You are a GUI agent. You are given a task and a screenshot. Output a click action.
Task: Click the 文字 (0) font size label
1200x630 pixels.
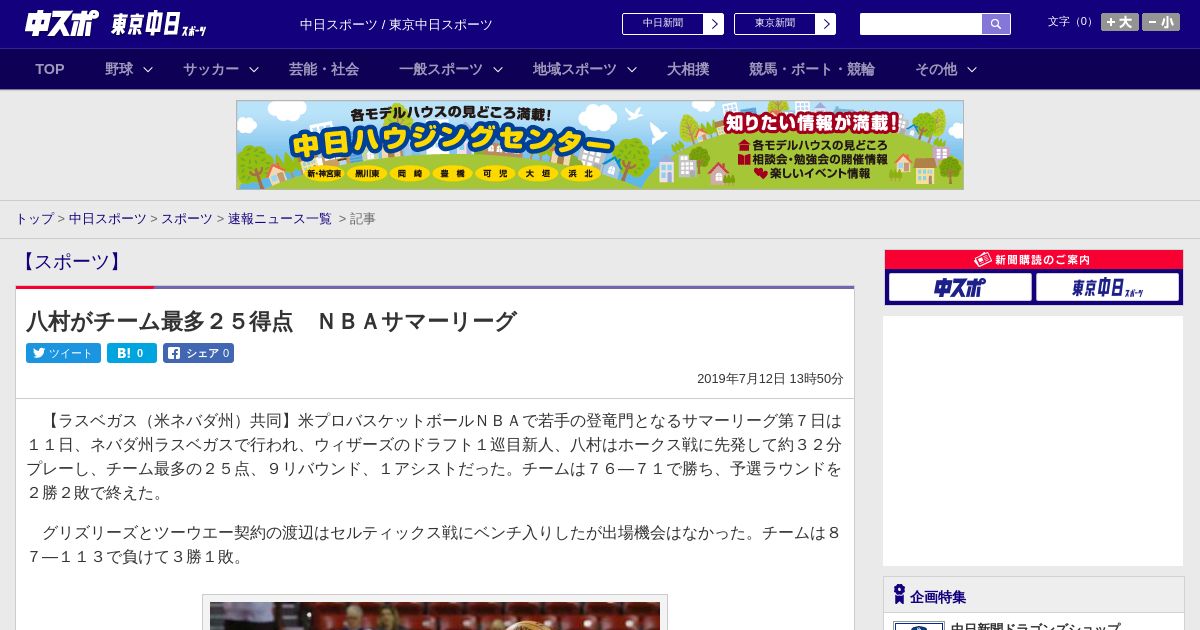1071,22
